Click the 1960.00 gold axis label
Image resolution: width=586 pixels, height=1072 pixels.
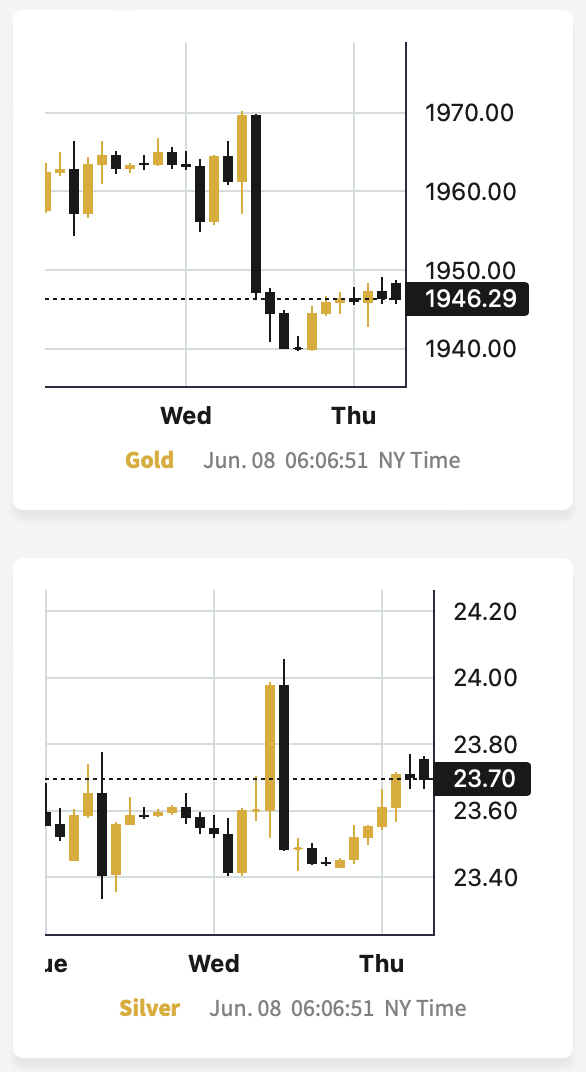470,191
